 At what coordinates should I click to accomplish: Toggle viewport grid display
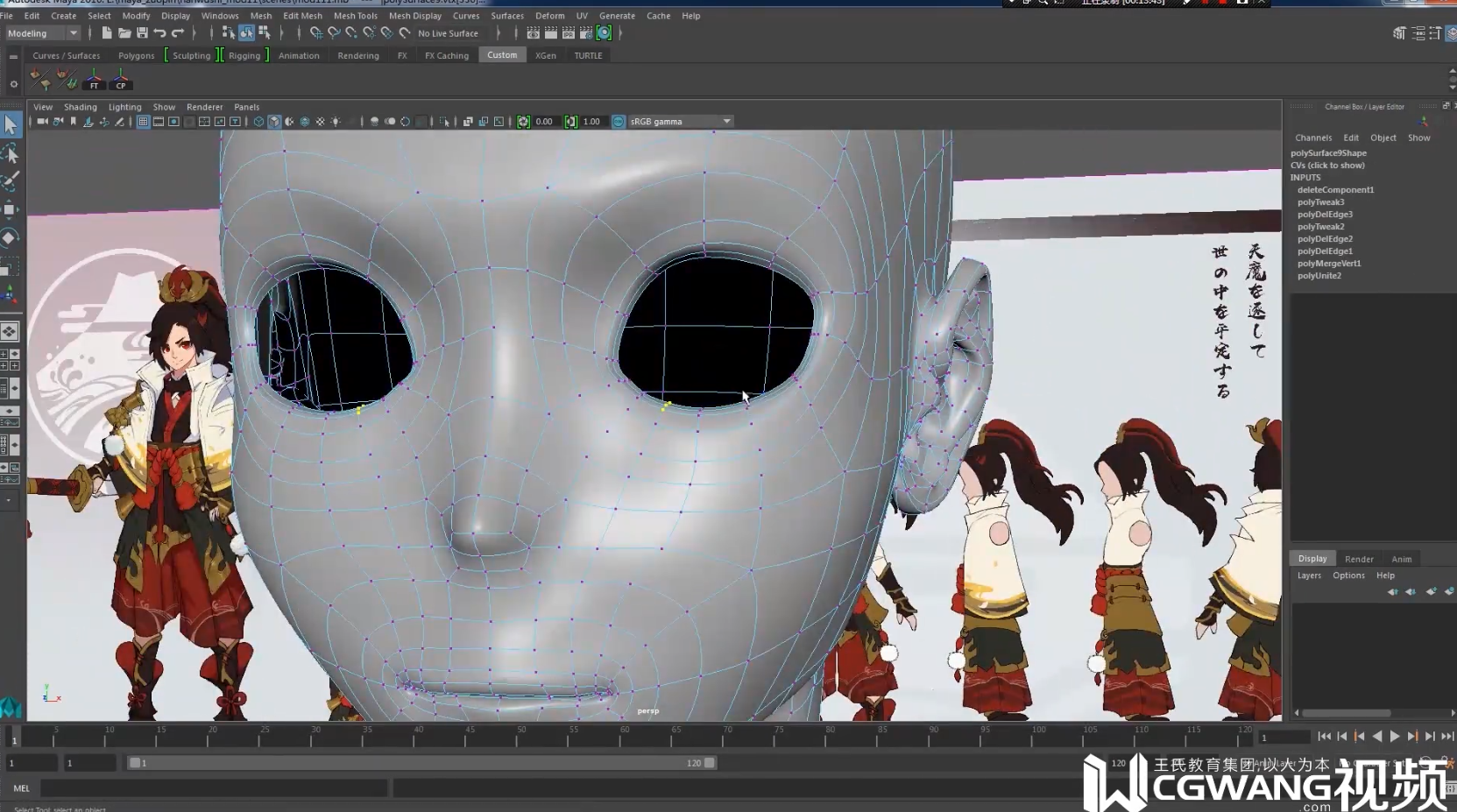coord(143,122)
